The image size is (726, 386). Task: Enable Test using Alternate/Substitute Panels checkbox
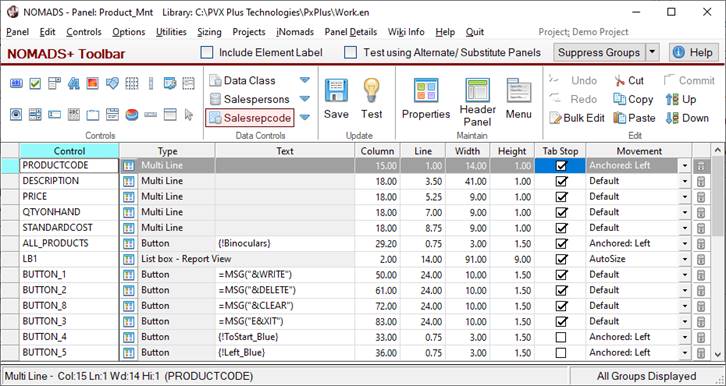350,52
